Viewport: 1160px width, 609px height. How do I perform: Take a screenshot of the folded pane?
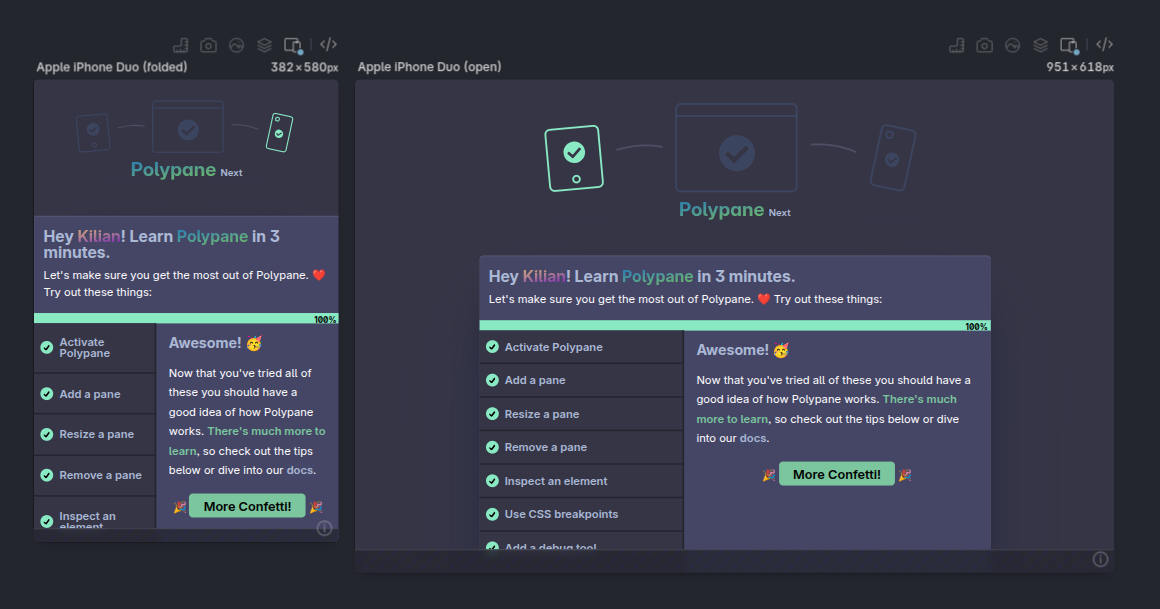209,45
